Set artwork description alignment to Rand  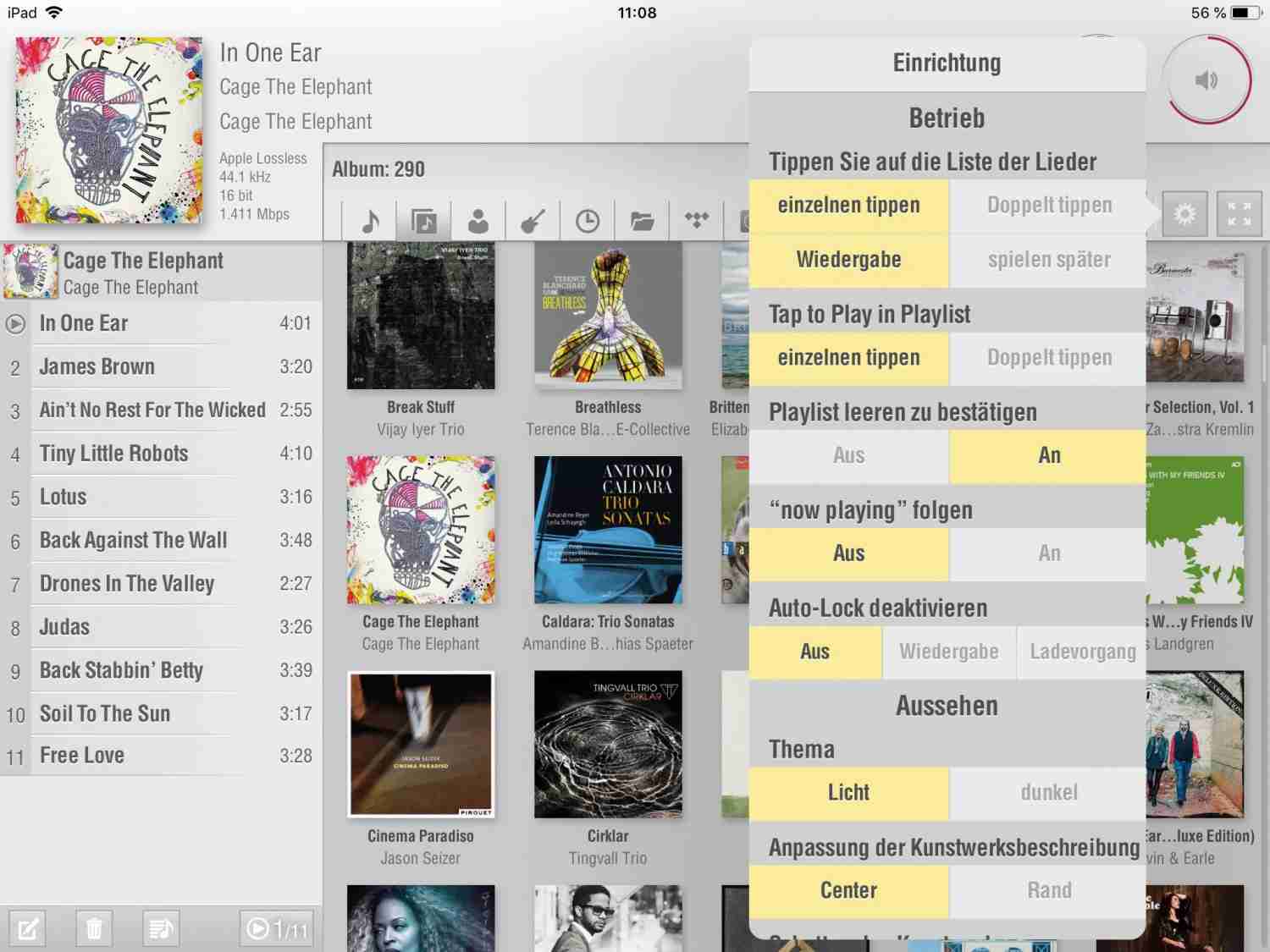tap(1048, 891)
